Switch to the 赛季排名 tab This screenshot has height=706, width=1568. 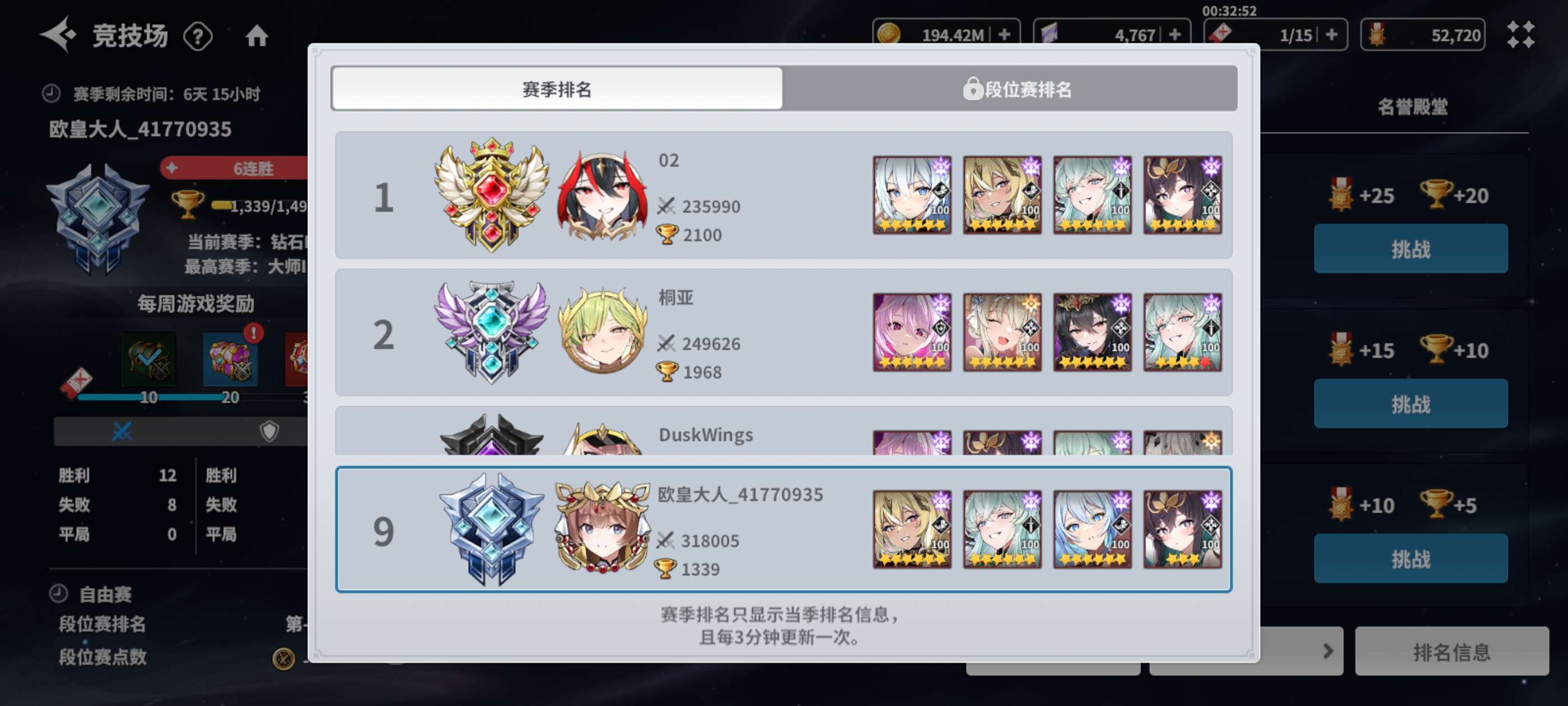[557, 89]
